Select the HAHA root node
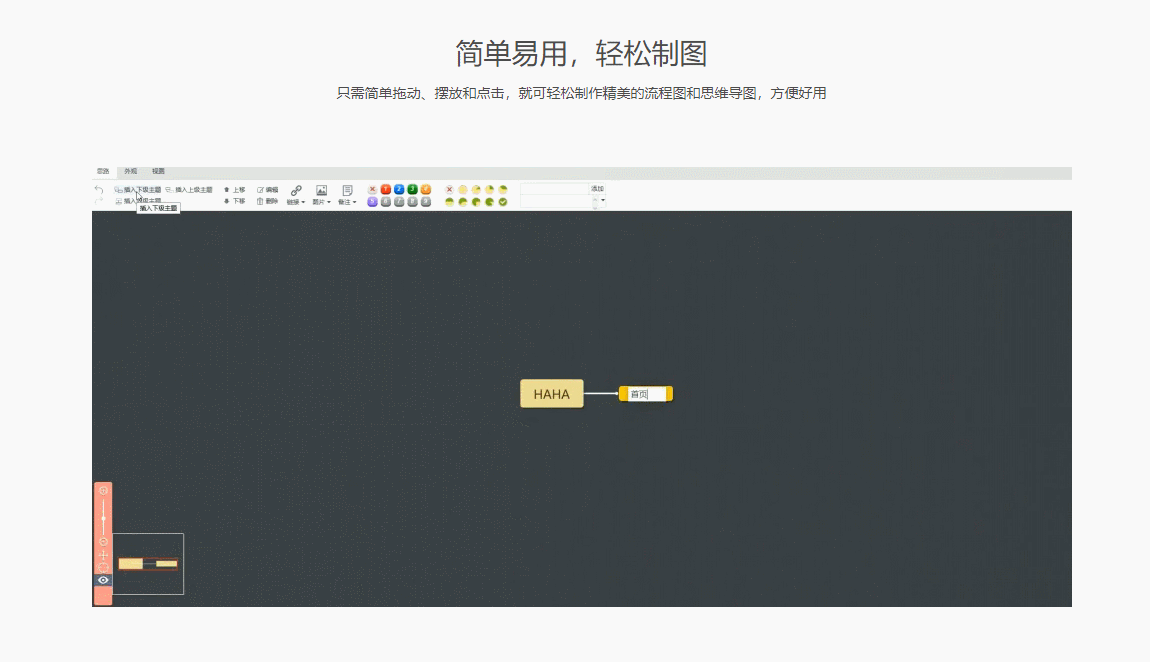The height and width of the screenshot is (662, 1150). 552,394
